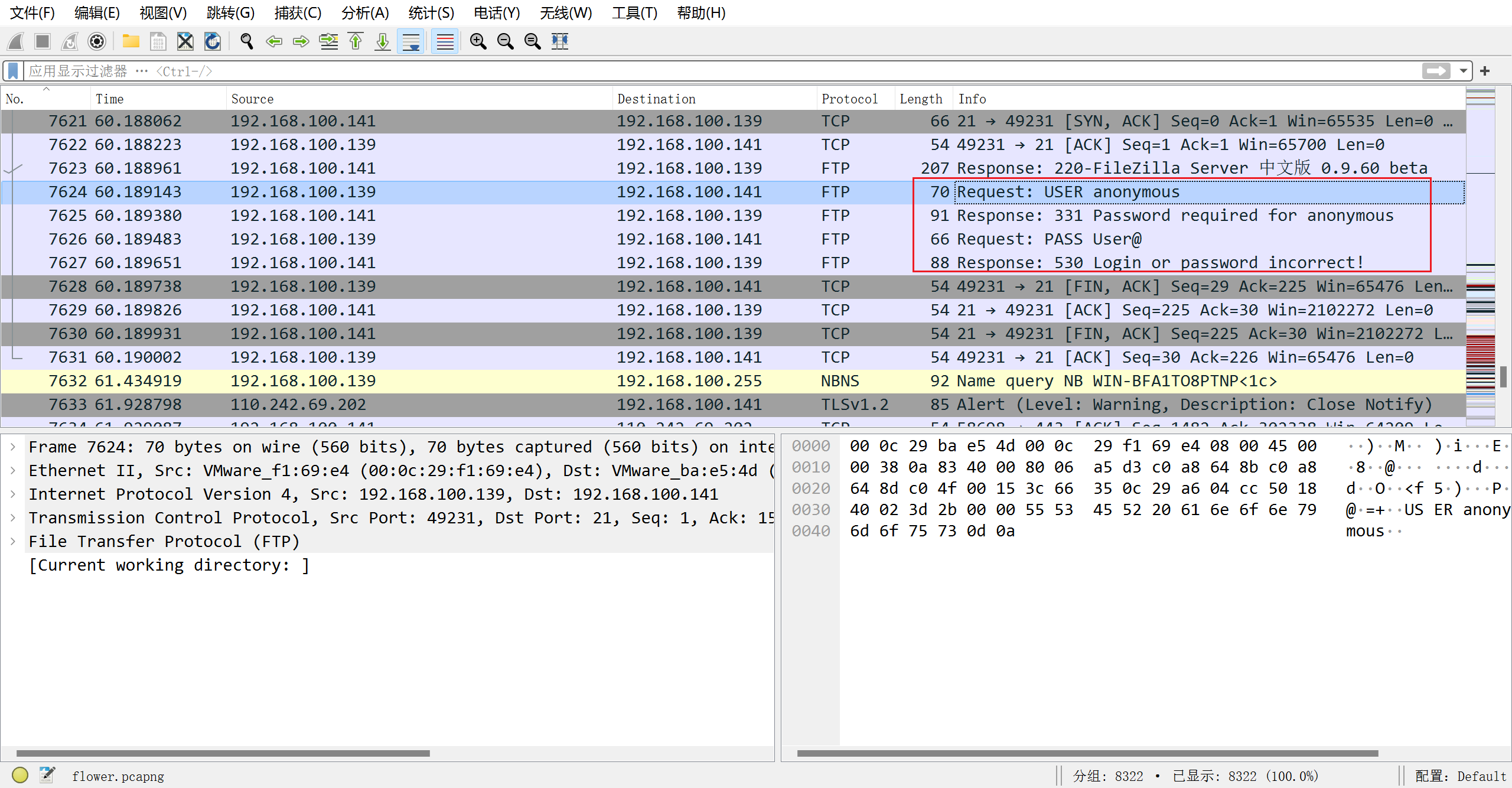
Task: Open capture options with the gear icon
Action: tap(96, 41)
